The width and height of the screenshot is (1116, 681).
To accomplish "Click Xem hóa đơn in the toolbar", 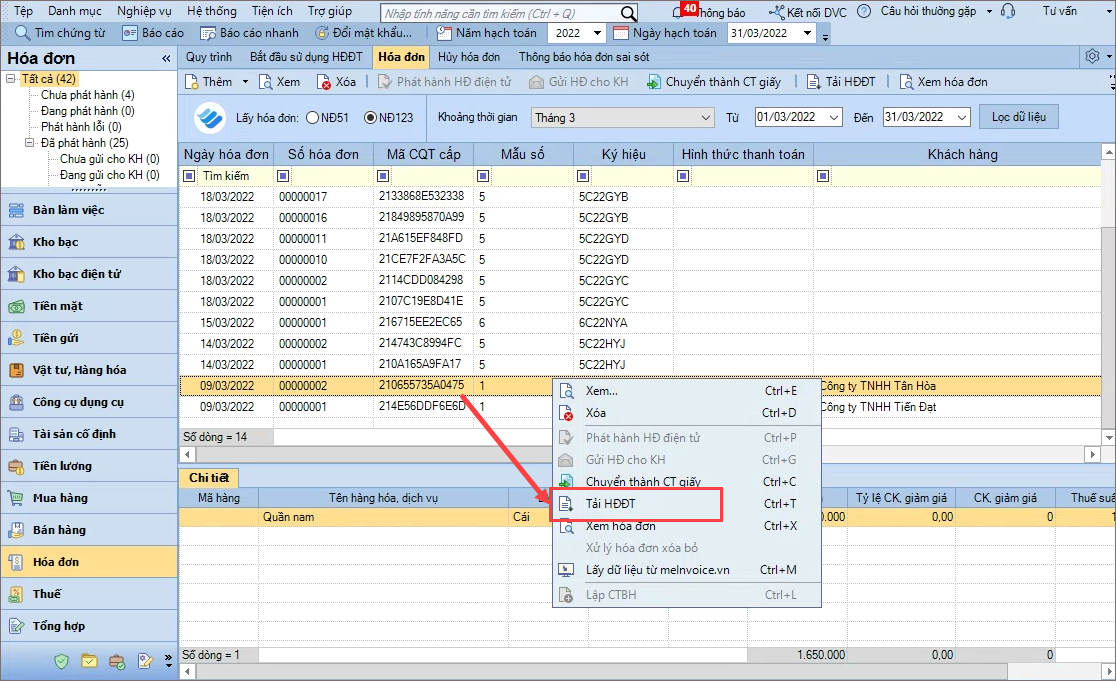I will [944, 82].
